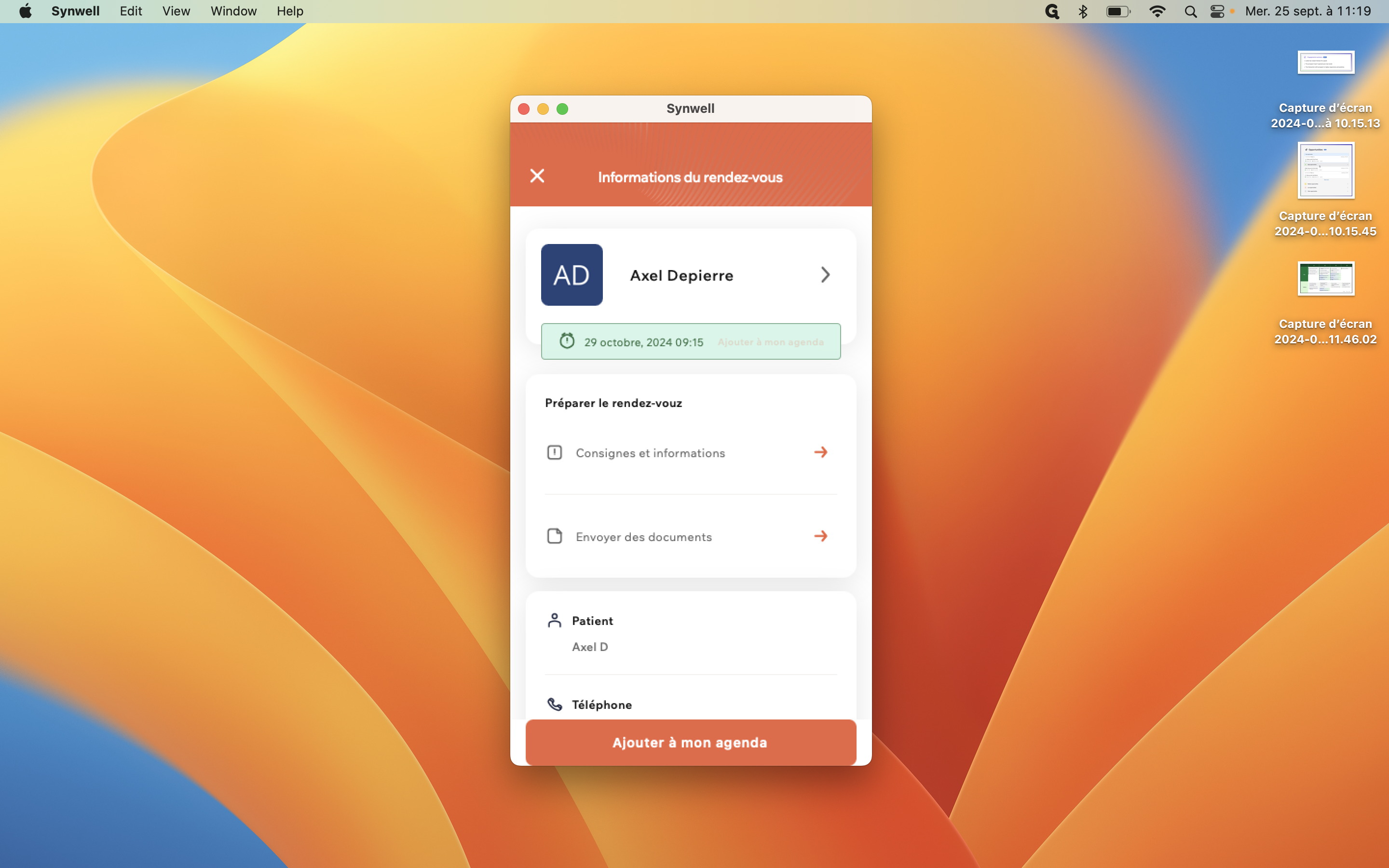The height and width of the screenshot is (868, 1389).
Task: Open the View menu
Action: click(x=176, y=12)
